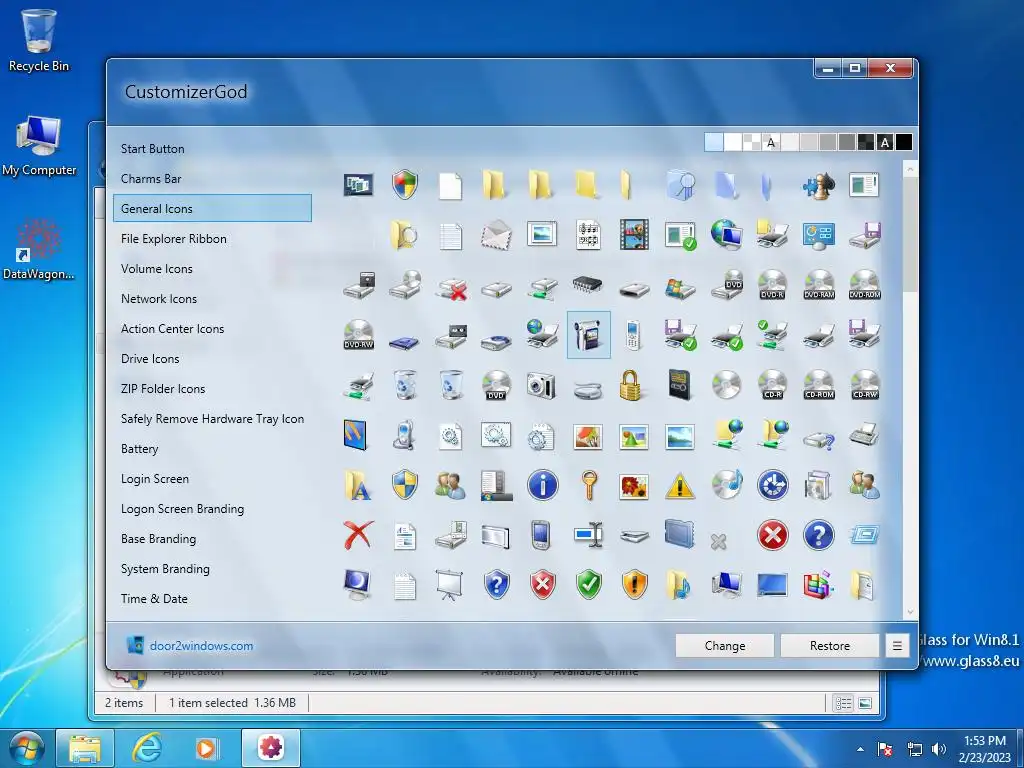
Task: Select the drive with red X icon
Action: 451,287
